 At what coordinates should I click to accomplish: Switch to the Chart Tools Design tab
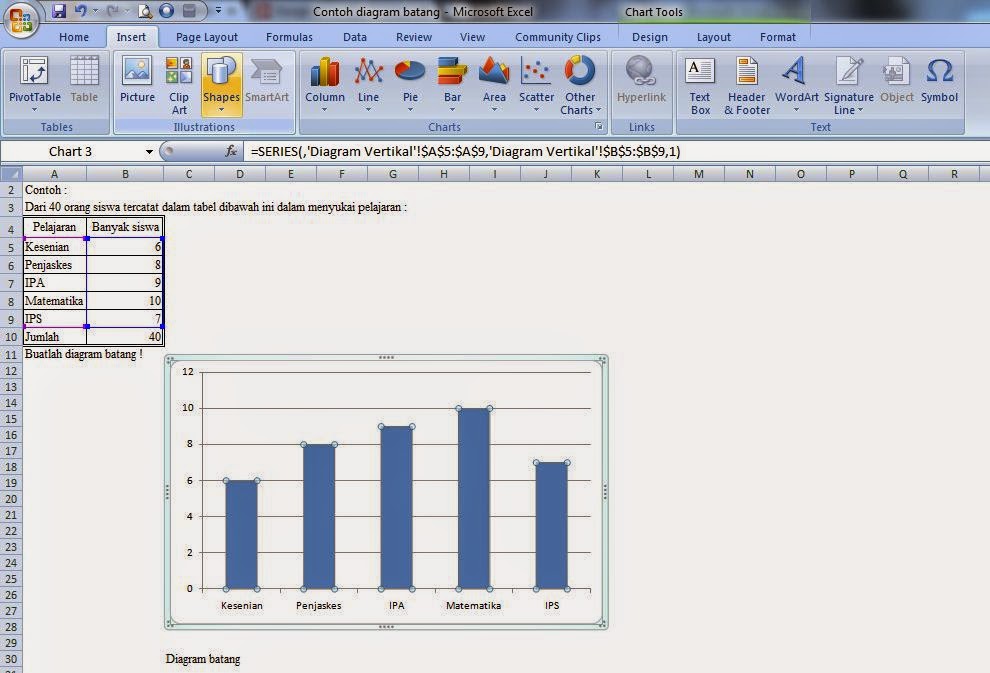[x=650, y=37]
